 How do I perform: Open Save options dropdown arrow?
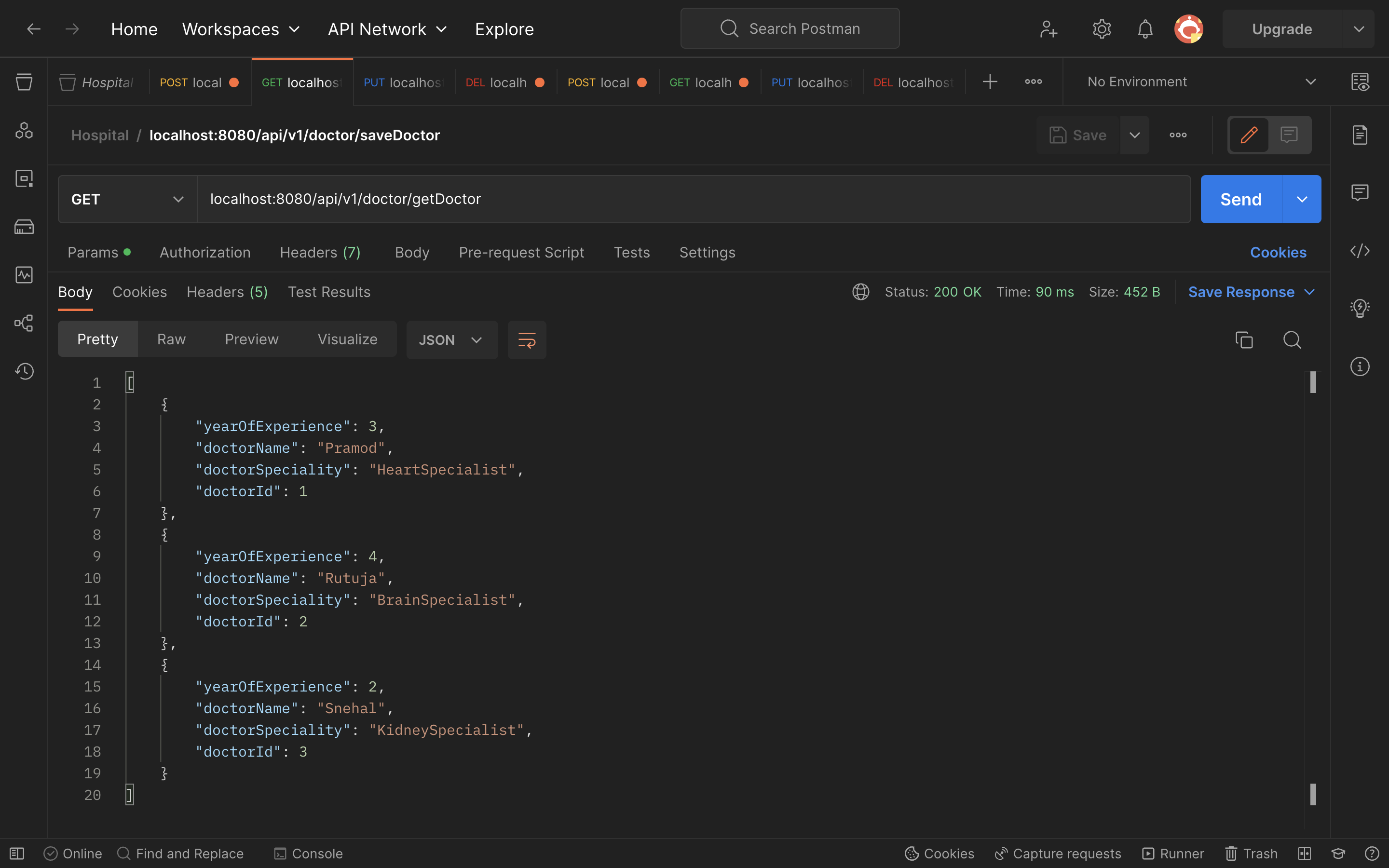click(1135, 135)
